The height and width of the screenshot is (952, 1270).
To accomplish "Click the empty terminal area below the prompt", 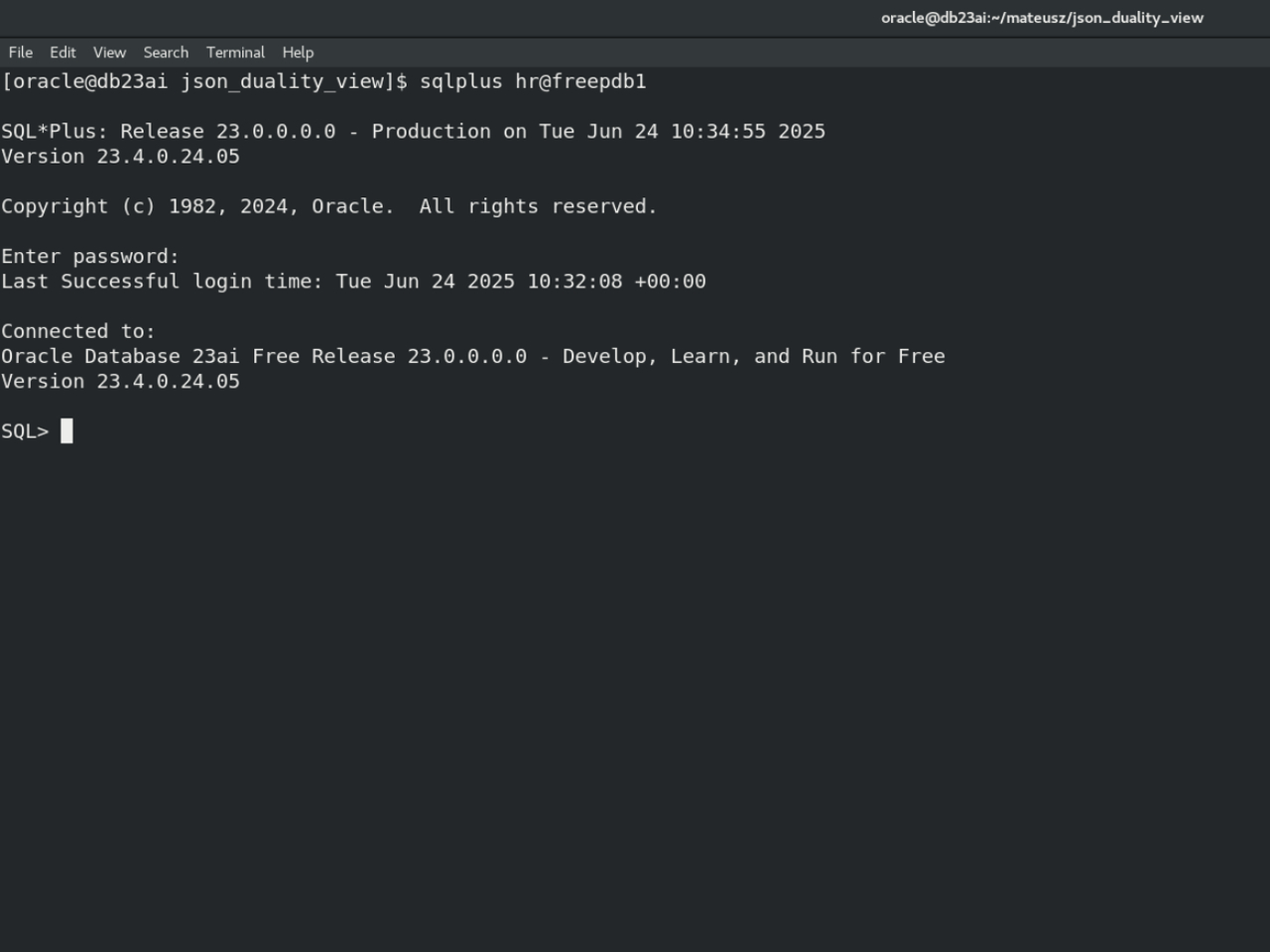I will pyautogui.click(x=635, y=694).
